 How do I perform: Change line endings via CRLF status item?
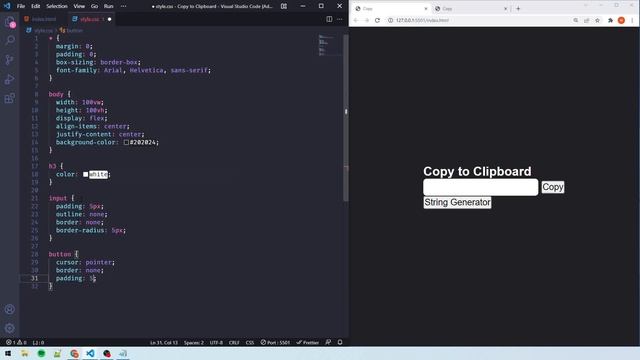click(234, 342)
